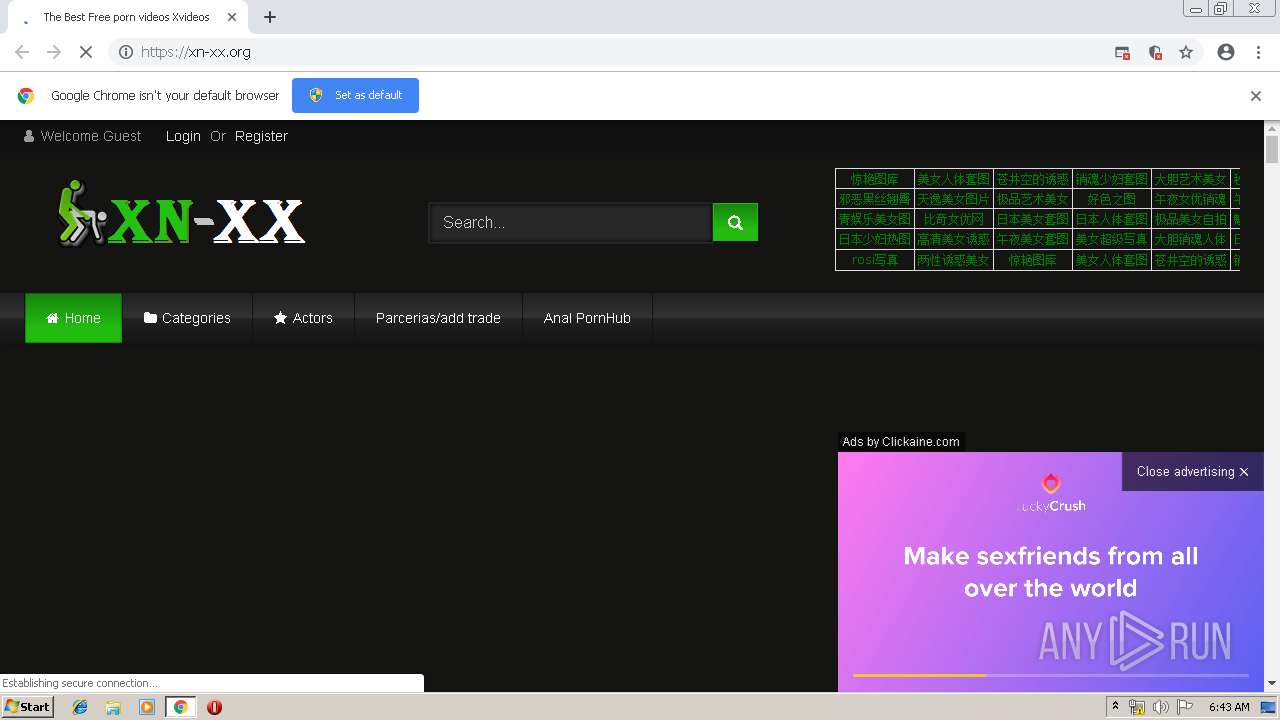Image resolution: width=1280 pixels, height=720 pixels.
Task: Select the open tab titled The Best Free
Action: pyautogui.click(x=126, y=17)
